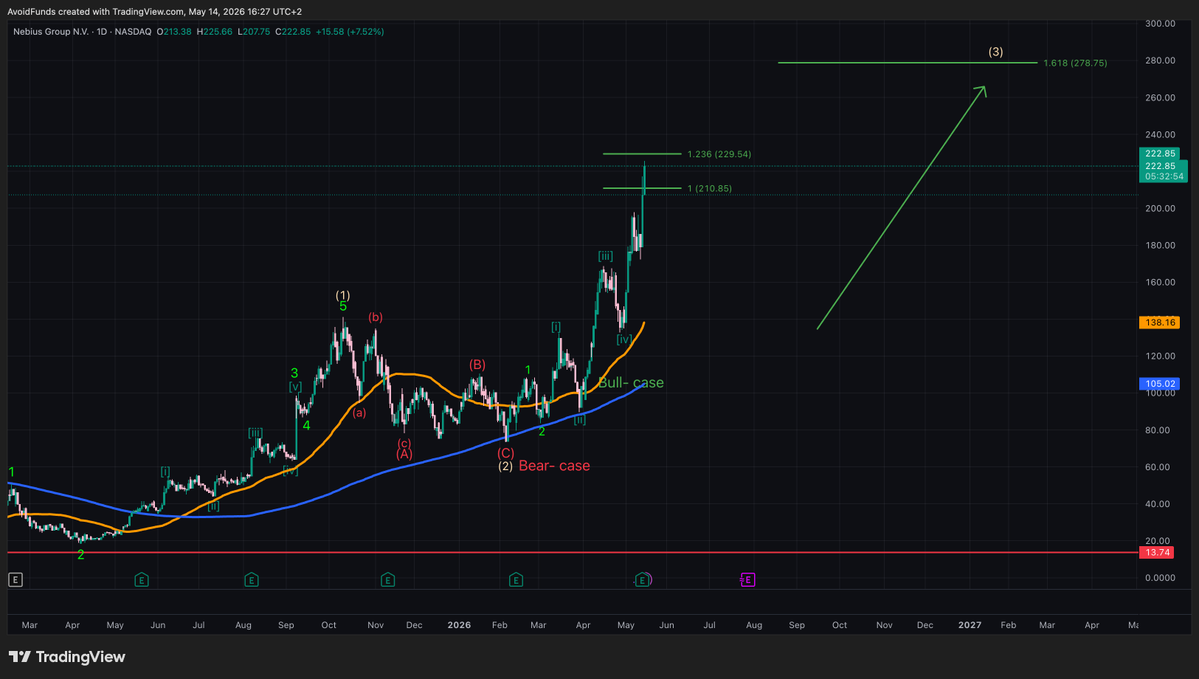Click the O213.38 open value
The width and height of the screenshot is (1199, 679).
tap(174, 32)
